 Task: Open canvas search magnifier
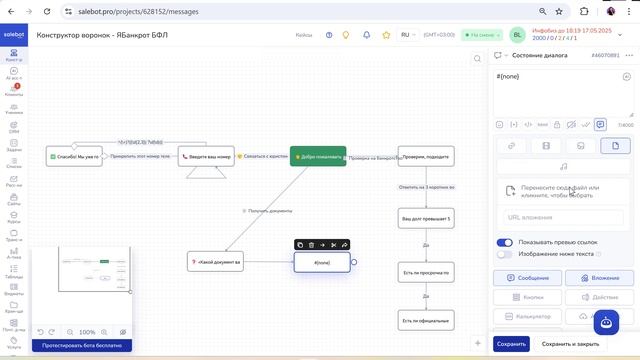[477, 59]
